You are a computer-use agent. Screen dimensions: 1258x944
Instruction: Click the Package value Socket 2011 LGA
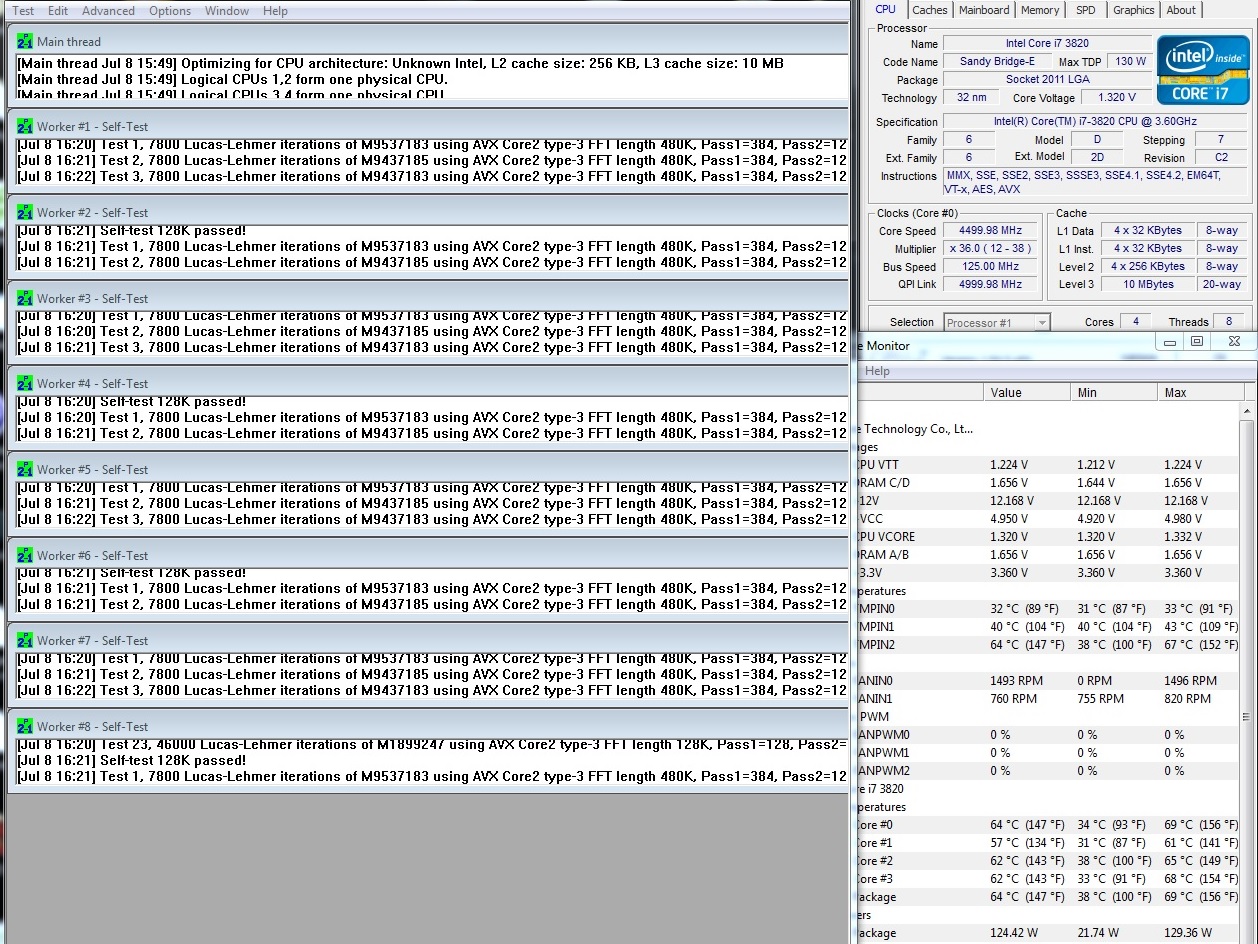(1047, 80)
